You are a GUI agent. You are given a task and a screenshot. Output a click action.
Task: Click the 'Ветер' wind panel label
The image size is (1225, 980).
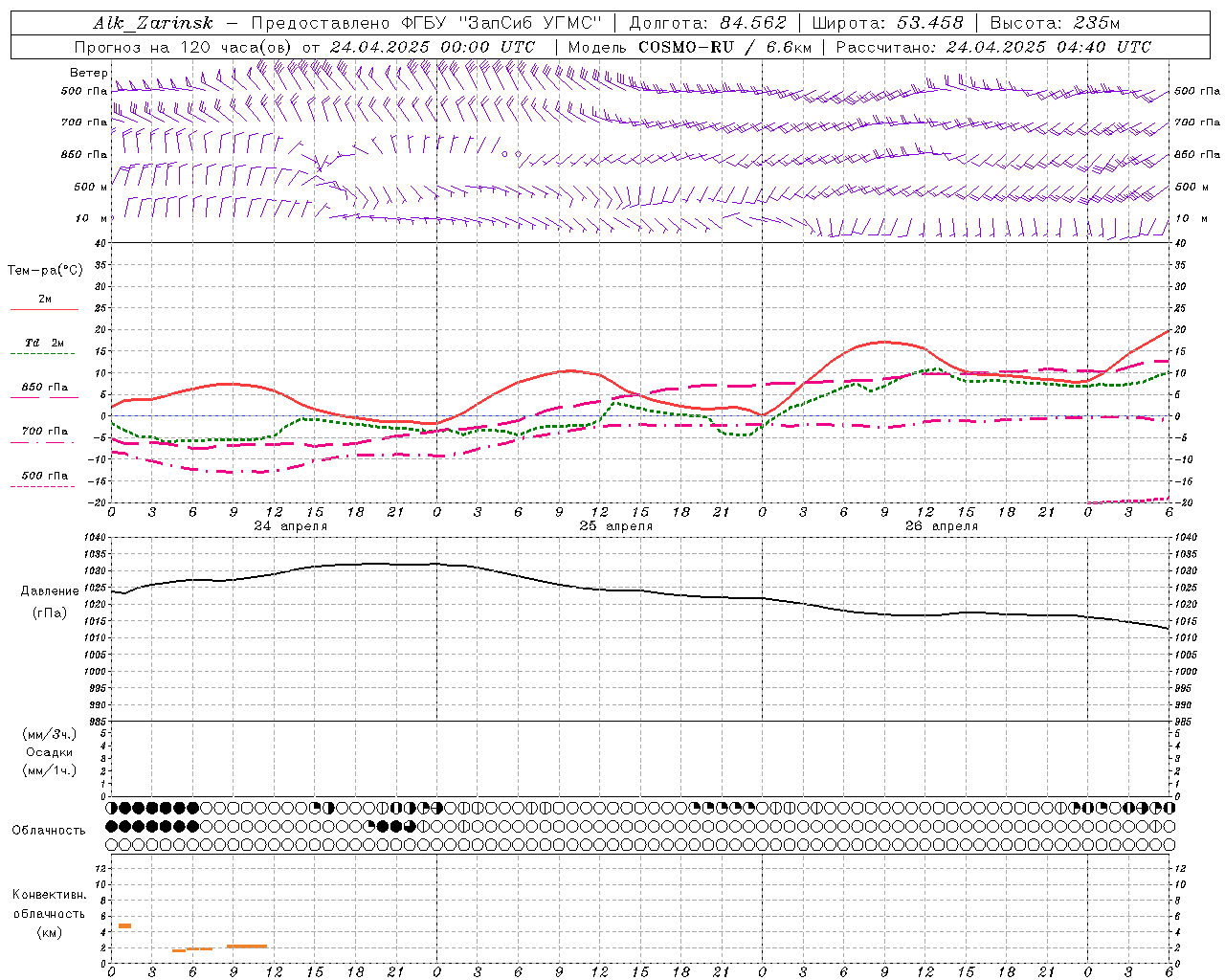point(88,73)
